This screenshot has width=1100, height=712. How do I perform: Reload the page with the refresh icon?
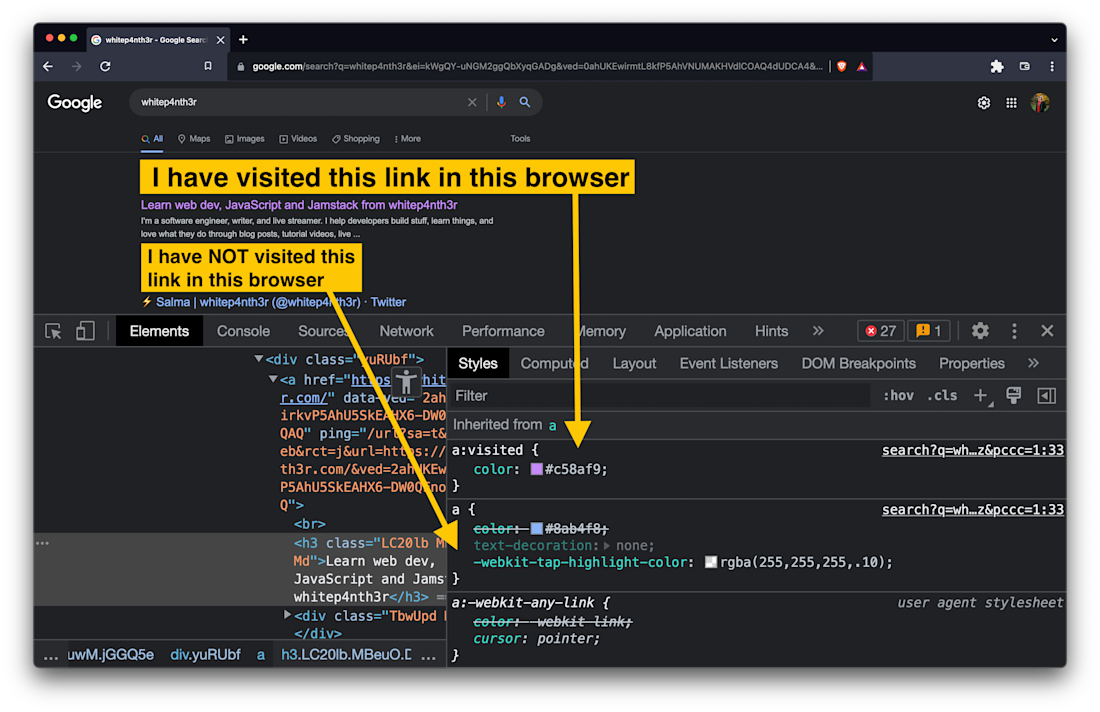coord(105,66)
